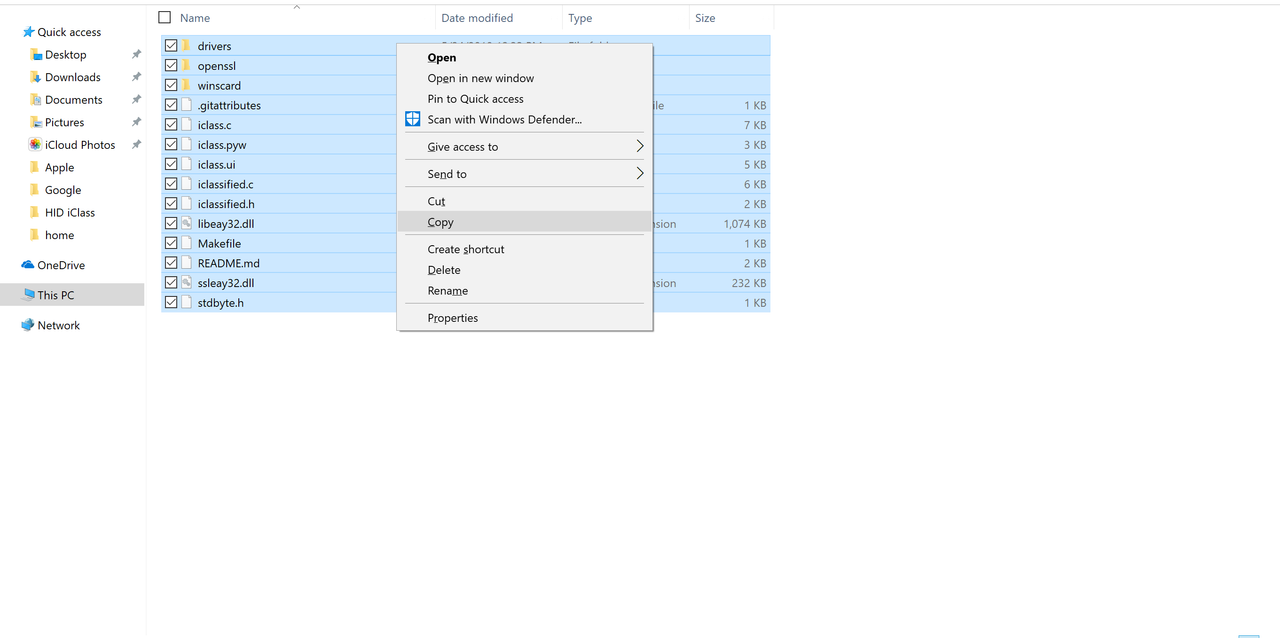Click the ssleay32.dll file icon

pyautogui.click(x=187, y=283)
